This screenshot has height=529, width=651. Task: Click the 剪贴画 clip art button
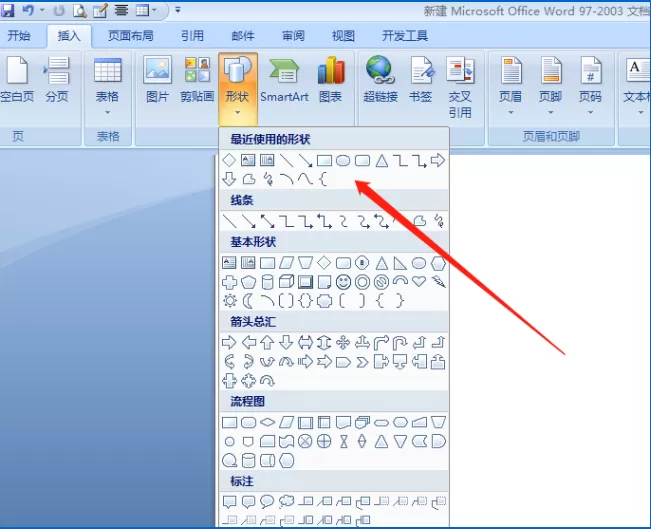point(197,80)
